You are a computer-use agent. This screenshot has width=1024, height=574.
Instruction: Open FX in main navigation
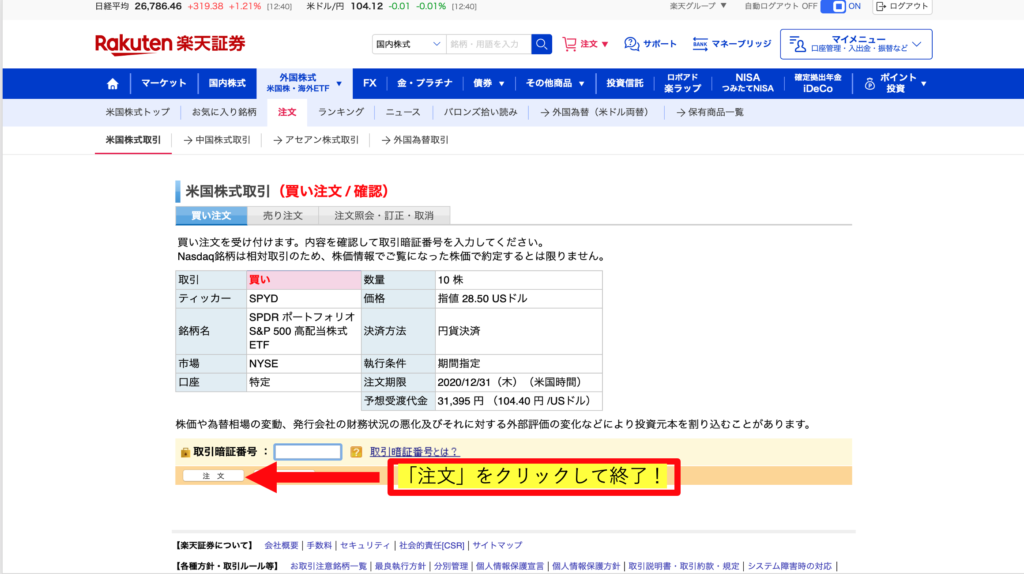pos(370,83)
